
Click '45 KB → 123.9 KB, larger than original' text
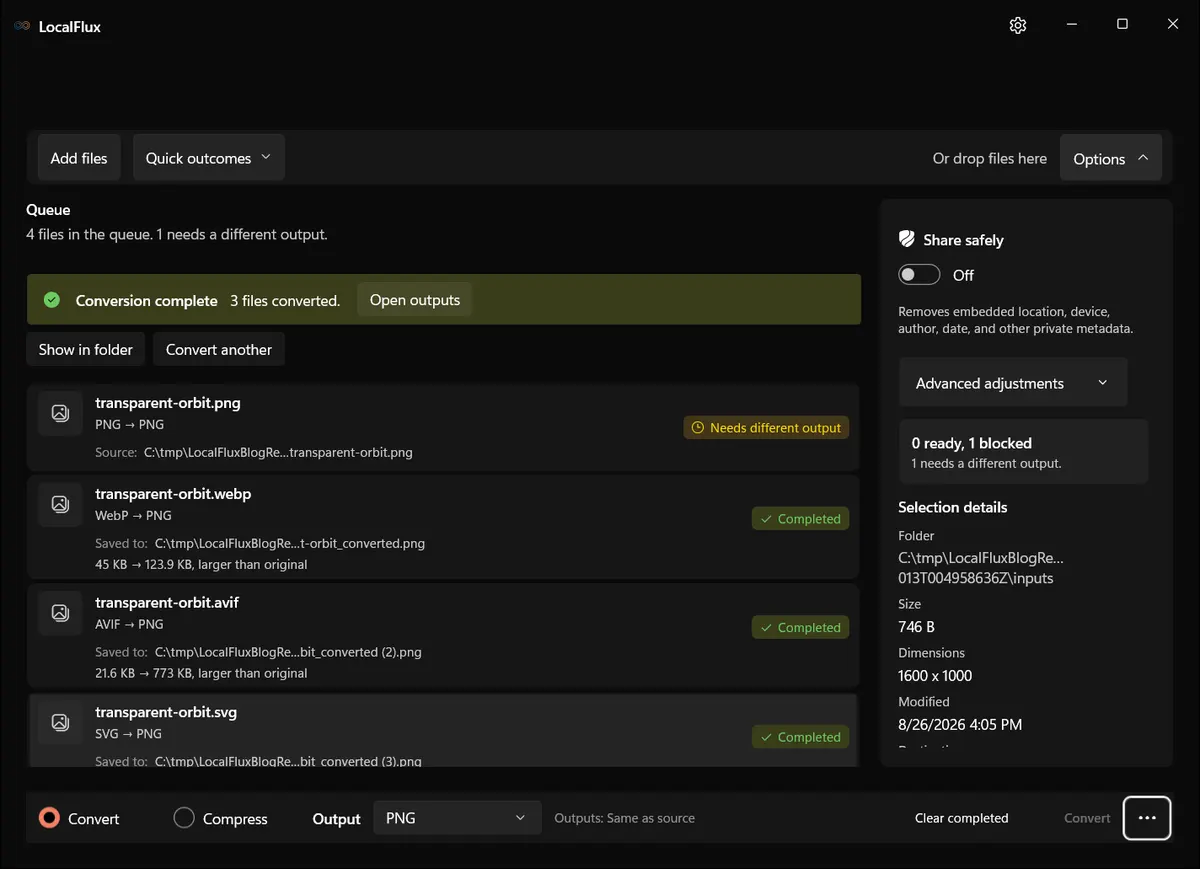tap(201, 564)
